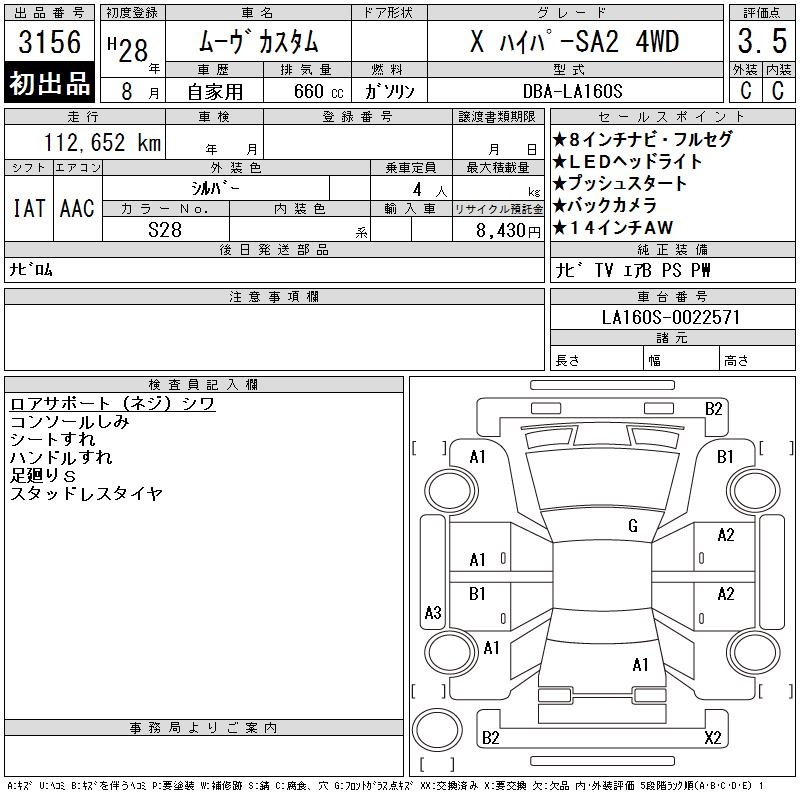This screenshot has width=800, height=800.
Task: Click the evaluation score 3.5
Action: coord(762,41)
